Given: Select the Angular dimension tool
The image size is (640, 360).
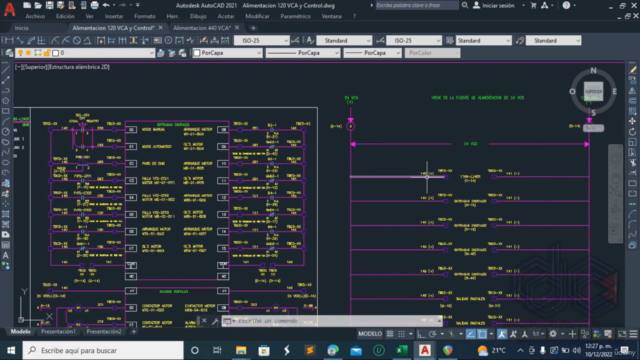Looking at the screenshot, I should tap(87, 40).
